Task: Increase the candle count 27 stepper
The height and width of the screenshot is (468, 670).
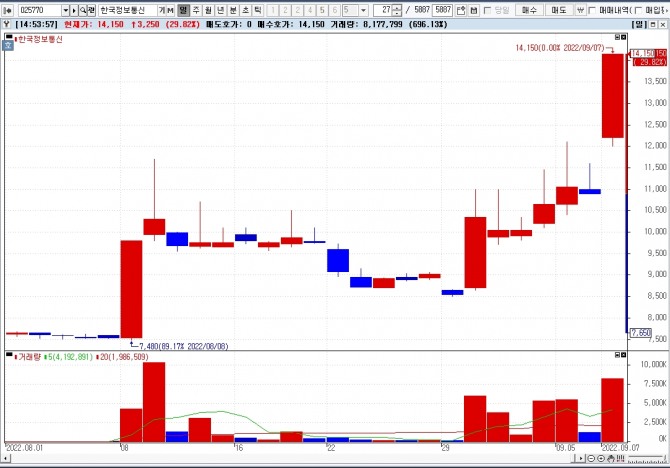Action: click(397, 8)
